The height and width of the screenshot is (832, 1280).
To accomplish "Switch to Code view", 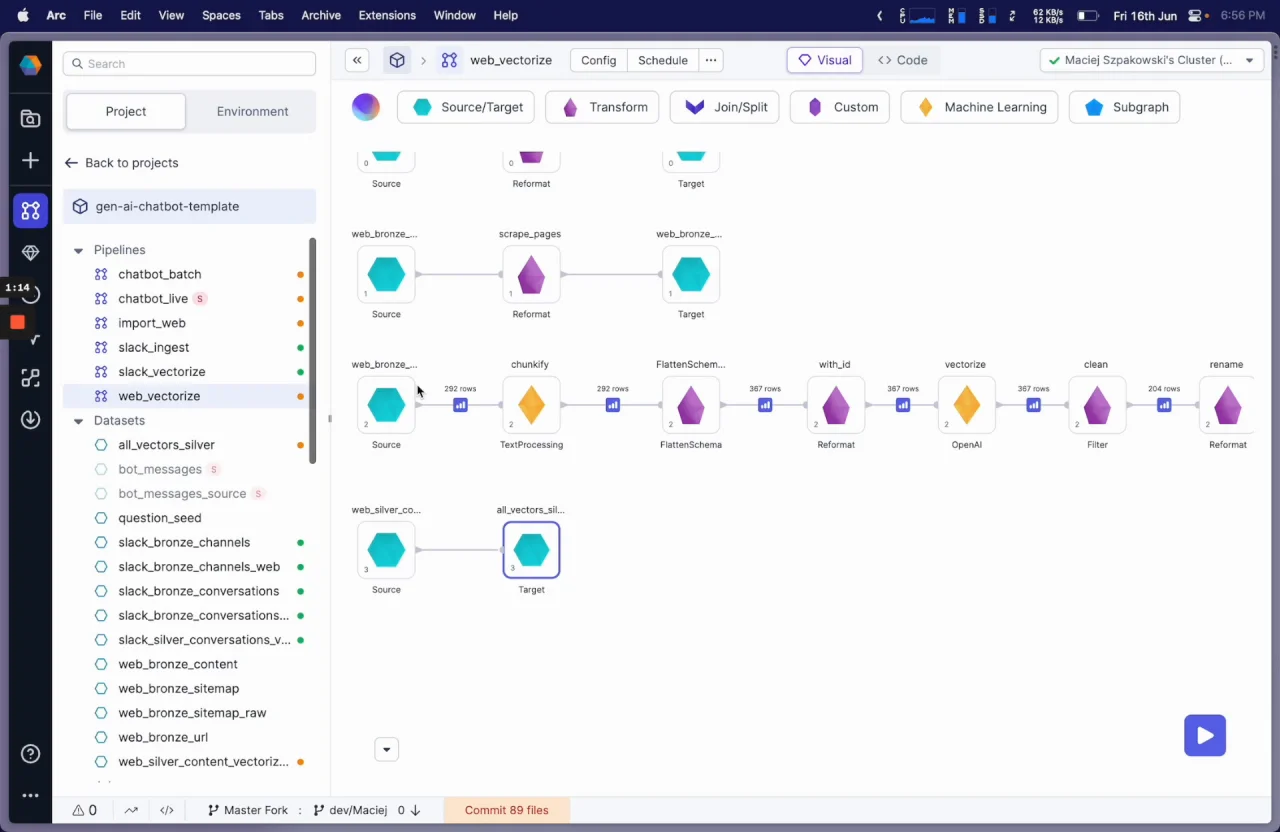I will [902, 60].
